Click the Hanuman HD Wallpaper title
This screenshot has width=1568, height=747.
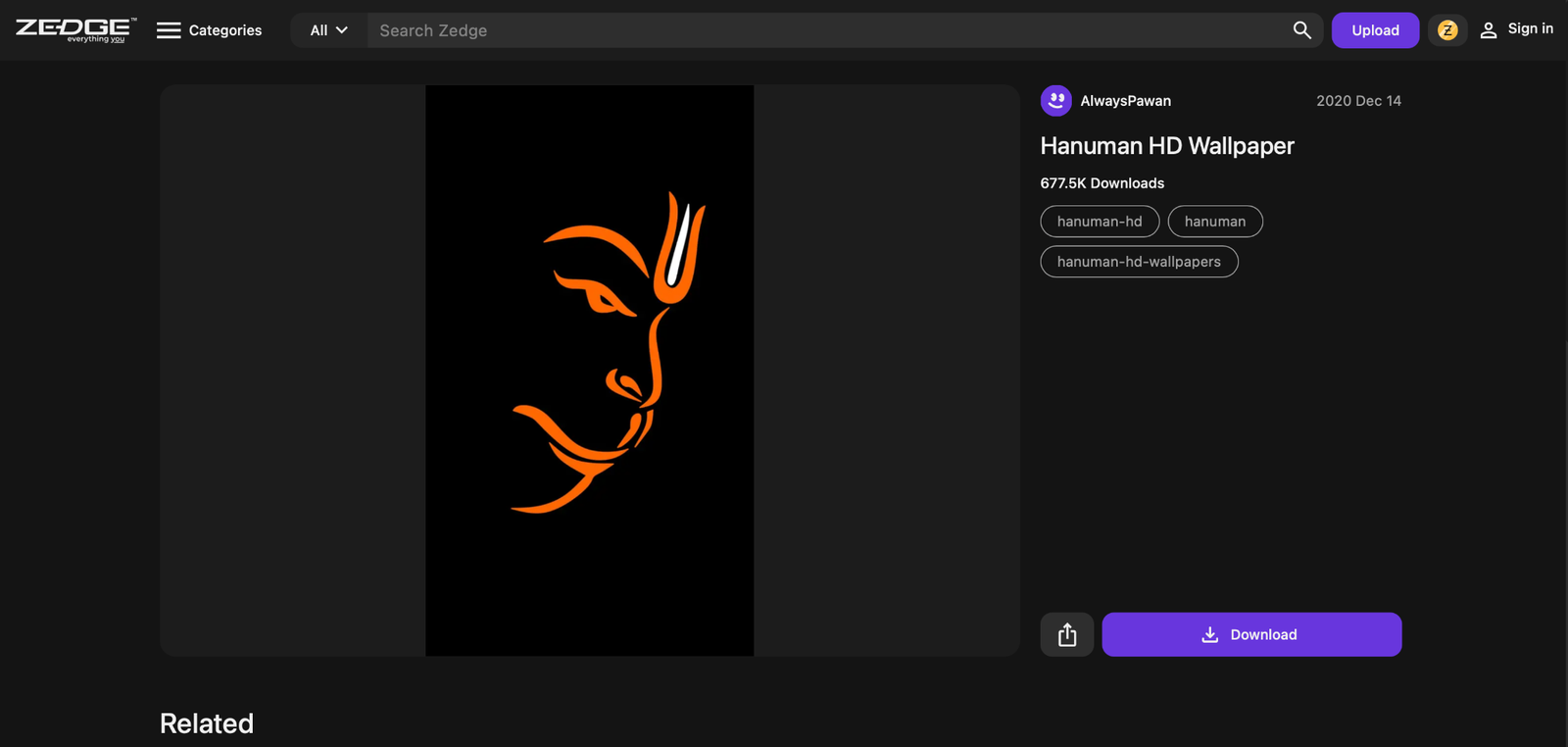click(x=1167, y=146)
